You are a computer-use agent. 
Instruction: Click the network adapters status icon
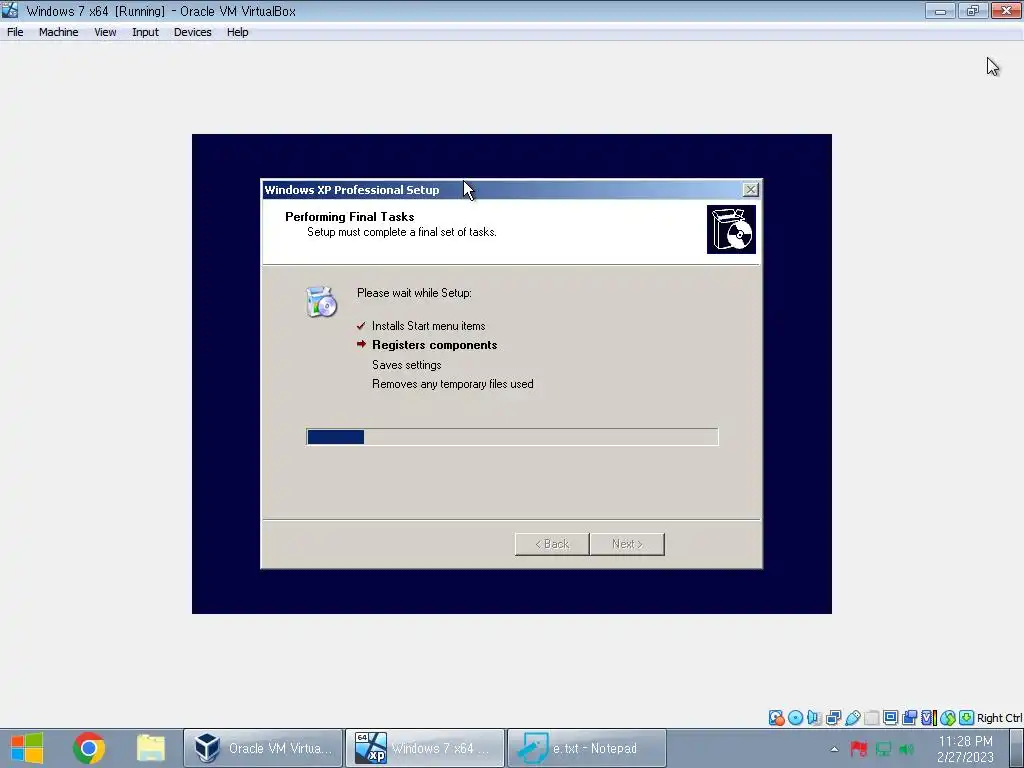click(x=833, y=718)
